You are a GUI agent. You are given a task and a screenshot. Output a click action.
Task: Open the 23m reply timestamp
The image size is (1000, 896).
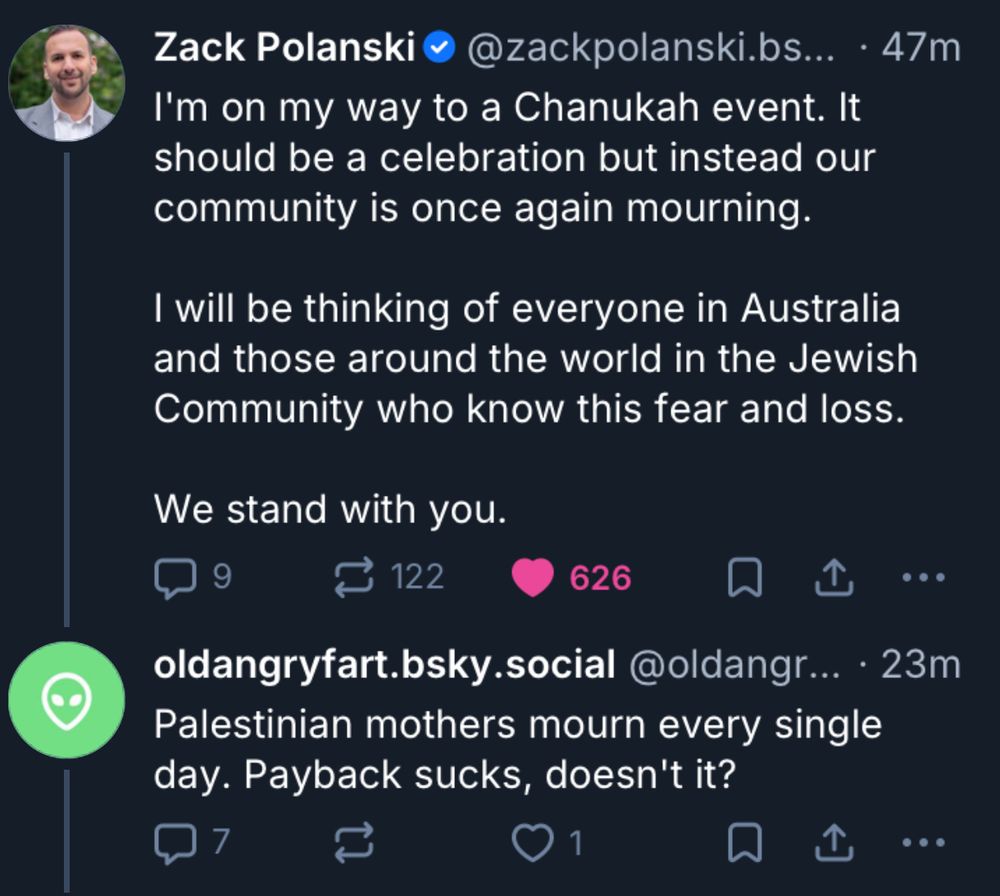pos(920,665)
